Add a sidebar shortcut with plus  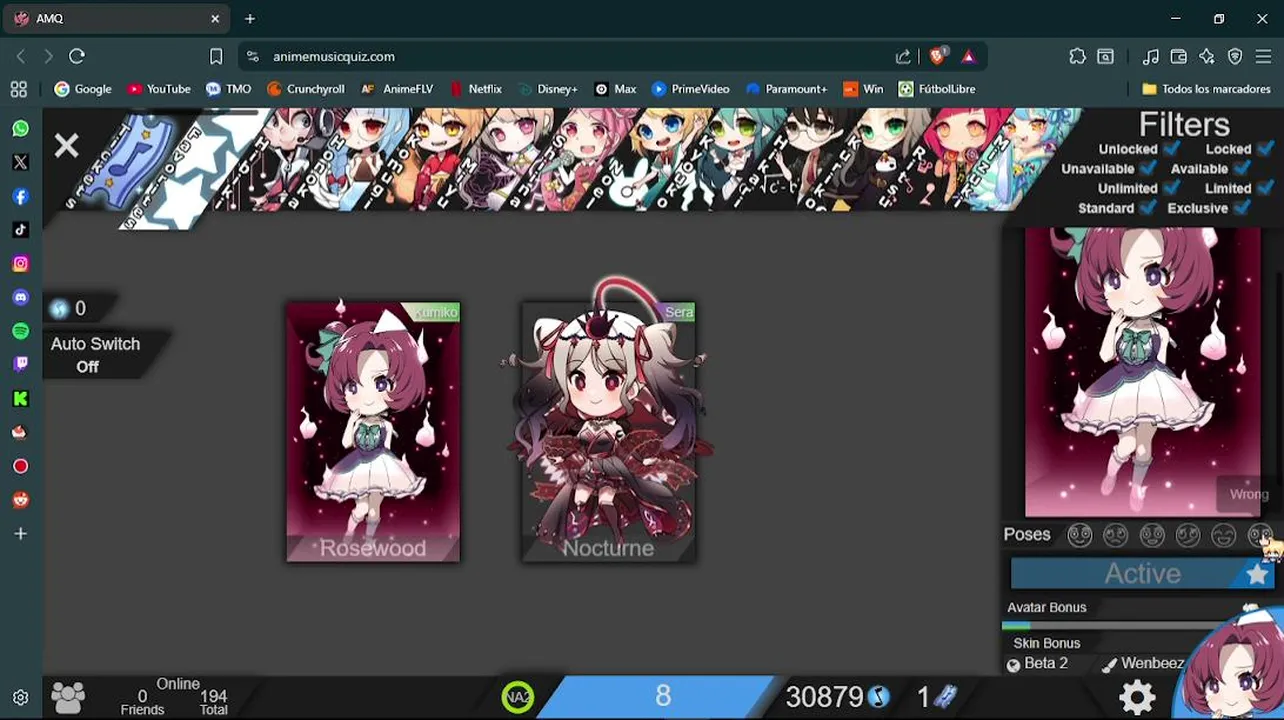20,534
